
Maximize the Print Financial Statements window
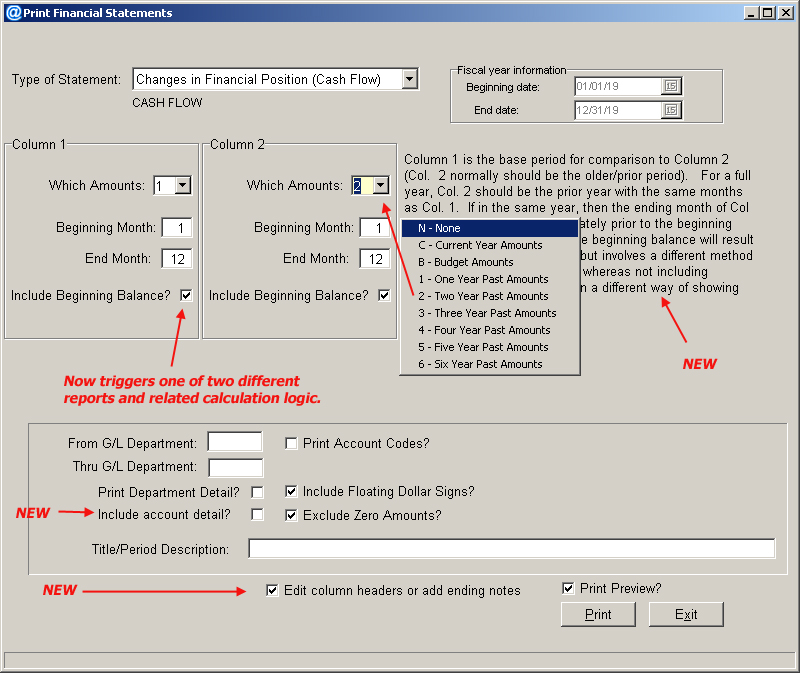coord(767,13)
